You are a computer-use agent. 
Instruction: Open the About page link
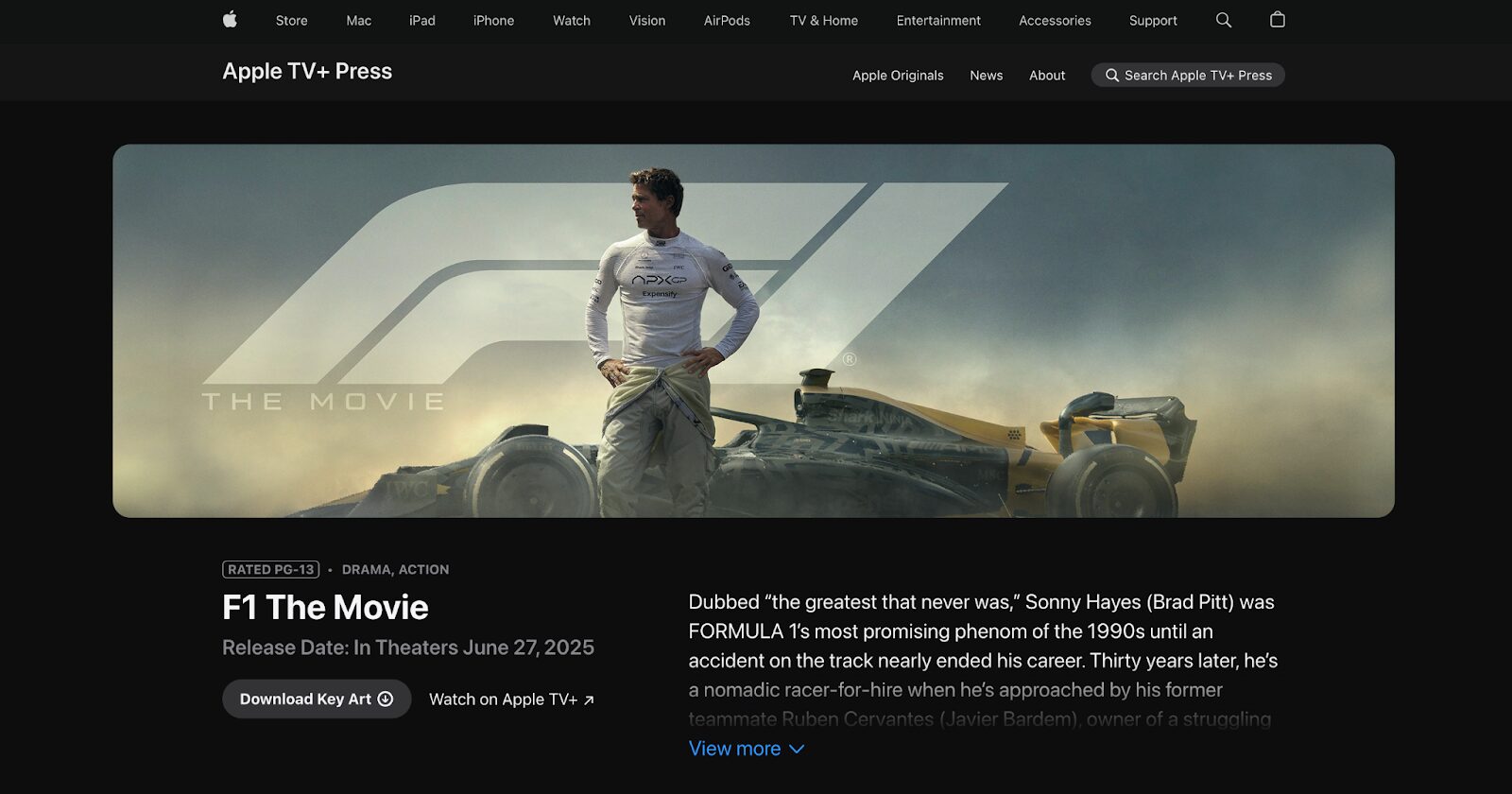1047,76
